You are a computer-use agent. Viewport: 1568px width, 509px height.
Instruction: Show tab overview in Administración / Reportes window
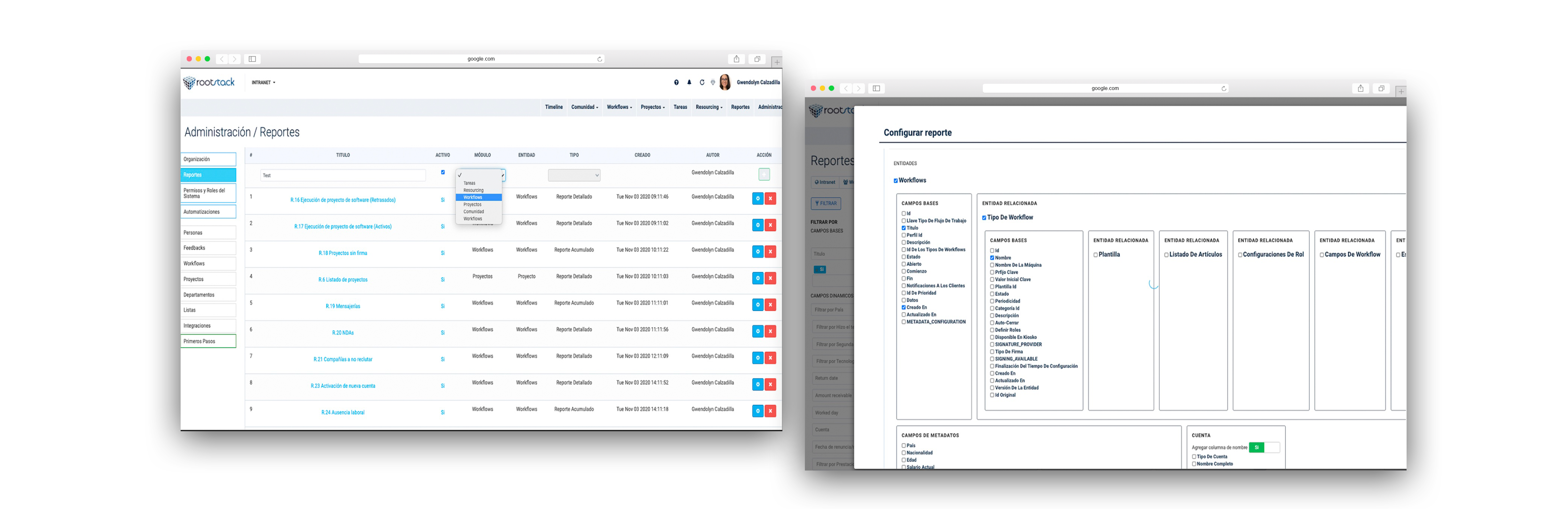point(757,59)
